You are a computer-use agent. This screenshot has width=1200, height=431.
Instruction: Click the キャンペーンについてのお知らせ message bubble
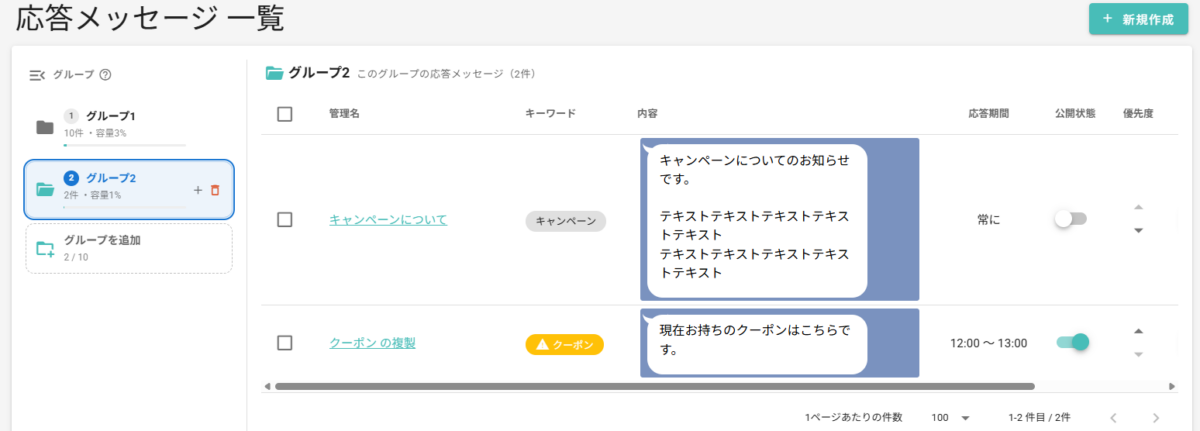pyautogui.click(x=756, y=220)
